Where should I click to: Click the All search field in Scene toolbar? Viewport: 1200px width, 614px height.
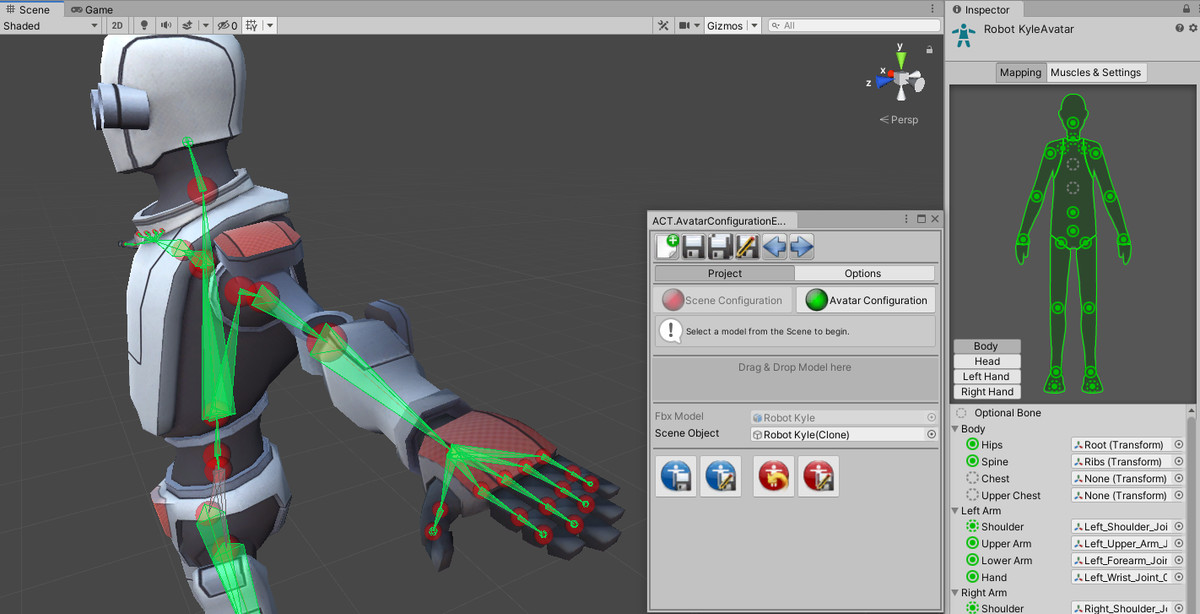(x=855, y=25)
